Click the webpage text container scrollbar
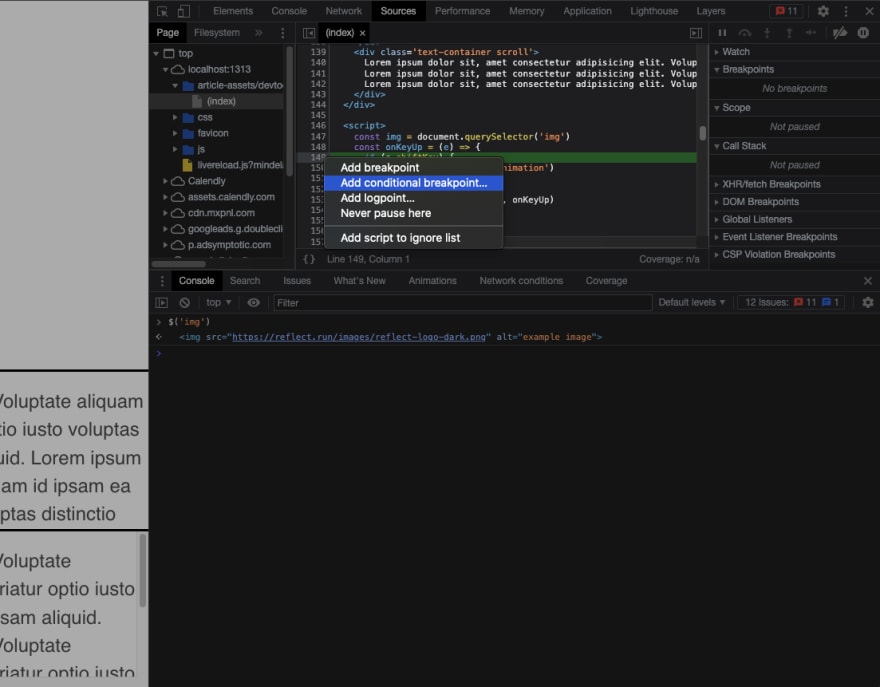 click(143, 570)
